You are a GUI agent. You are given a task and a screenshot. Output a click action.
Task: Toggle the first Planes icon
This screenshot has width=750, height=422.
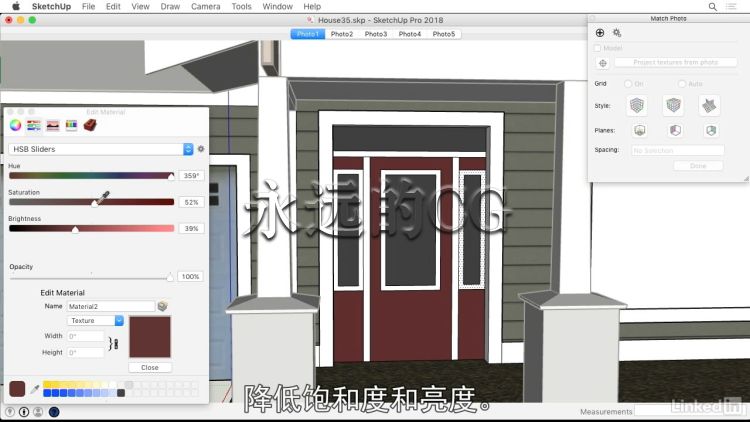pyautogui.click(x=640, y=130)
